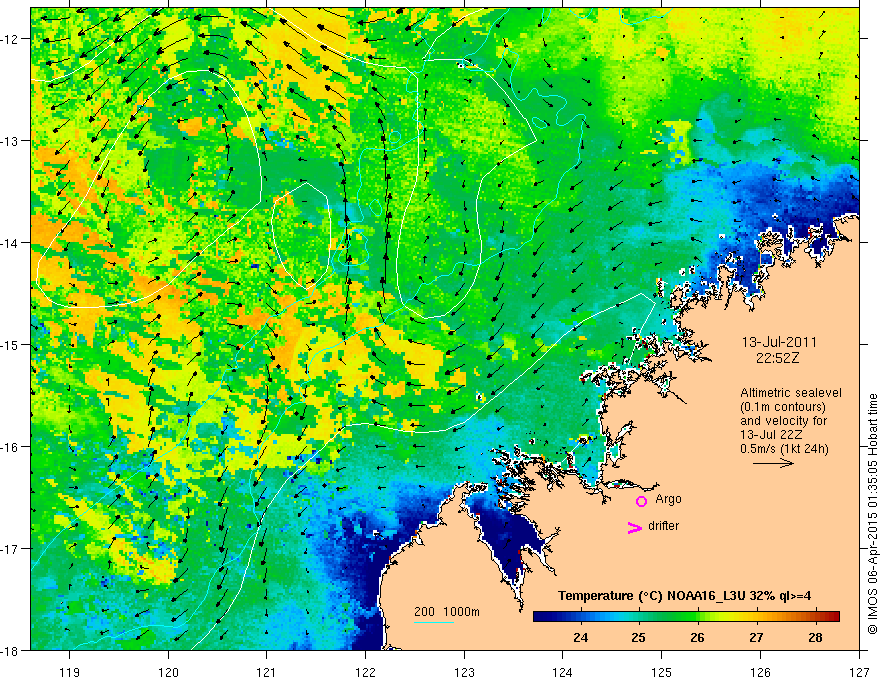
Task: Click the color bar tick label 27
Action: click(x=756, y=637)
